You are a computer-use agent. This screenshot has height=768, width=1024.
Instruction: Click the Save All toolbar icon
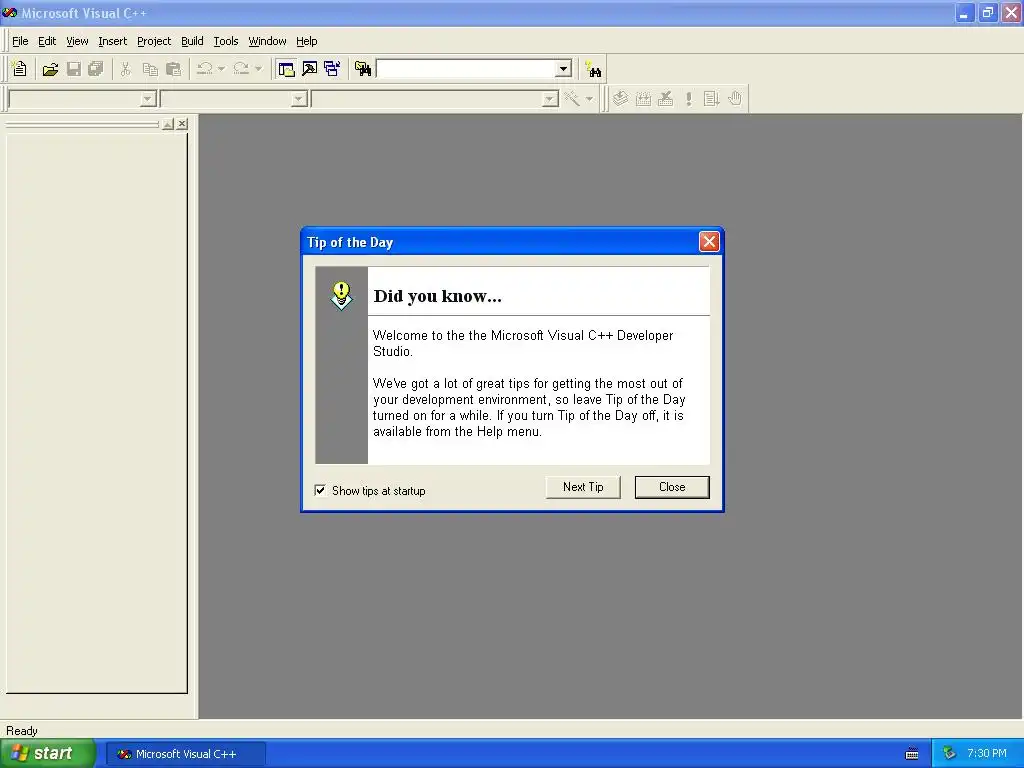point(96,69)
